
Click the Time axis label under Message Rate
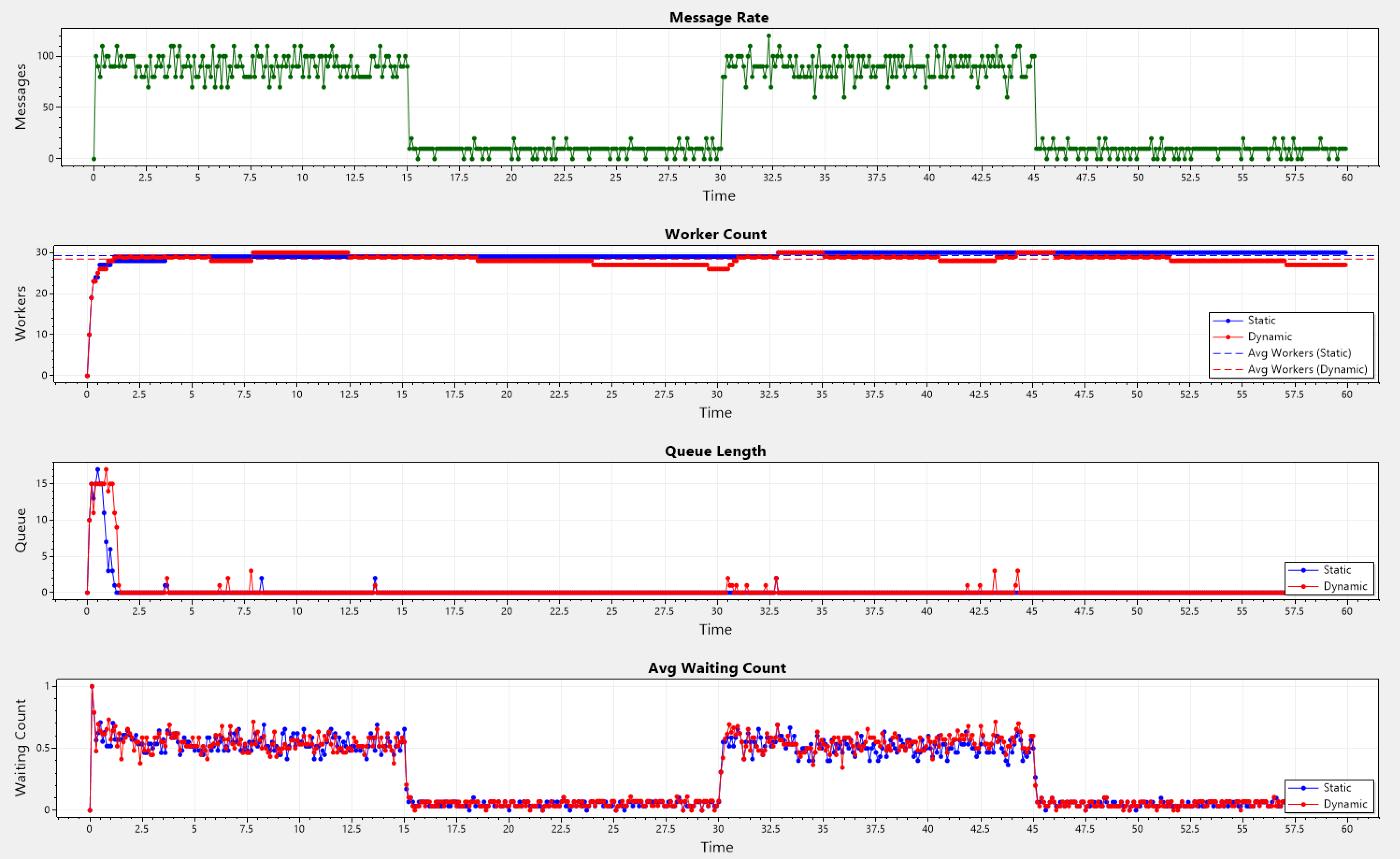coord(719,196)
